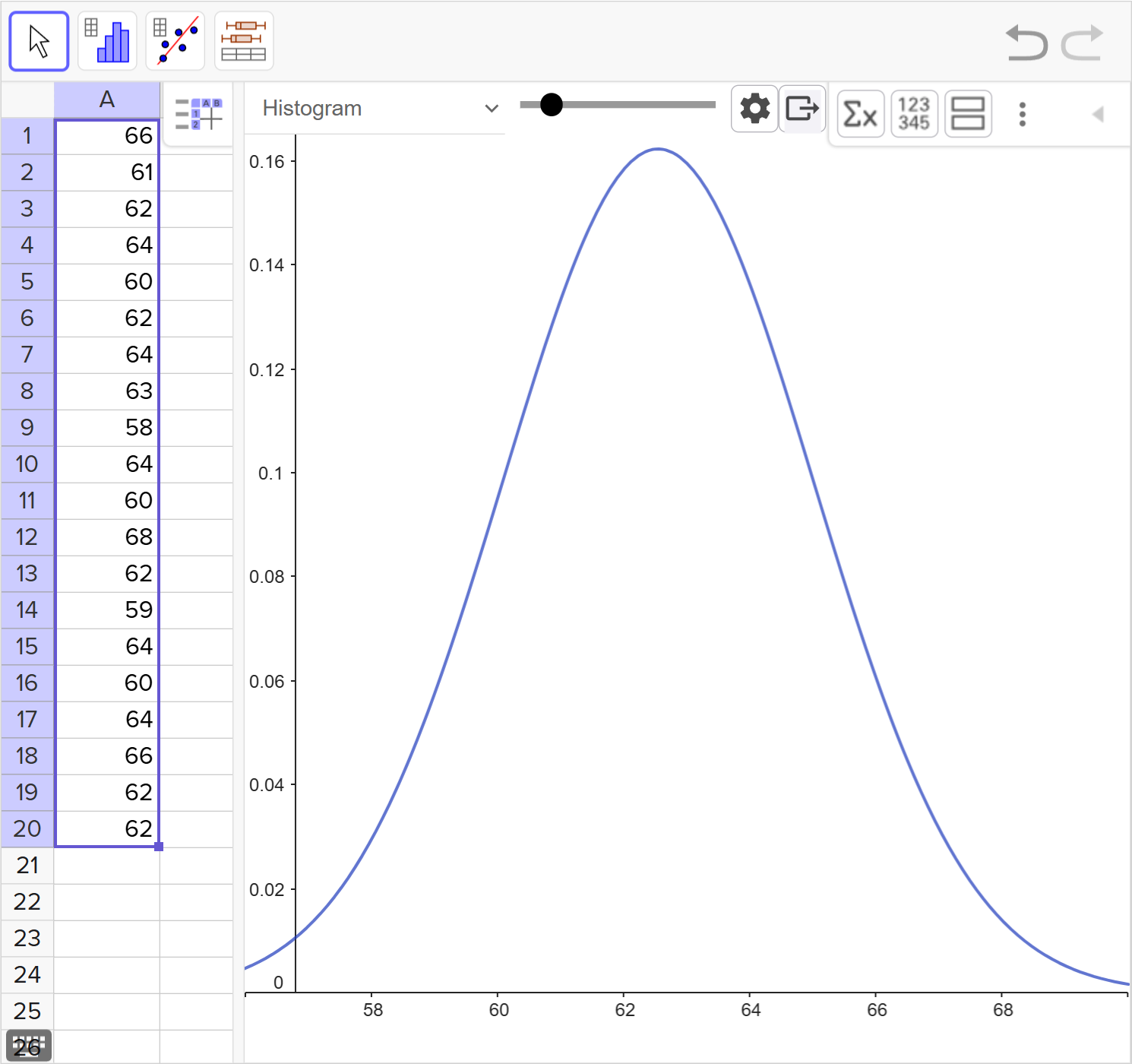The width and height of the screenshot is (1132, 1064).
Task: Click cell with 63 in row 8
Action: tap(107, 391)
